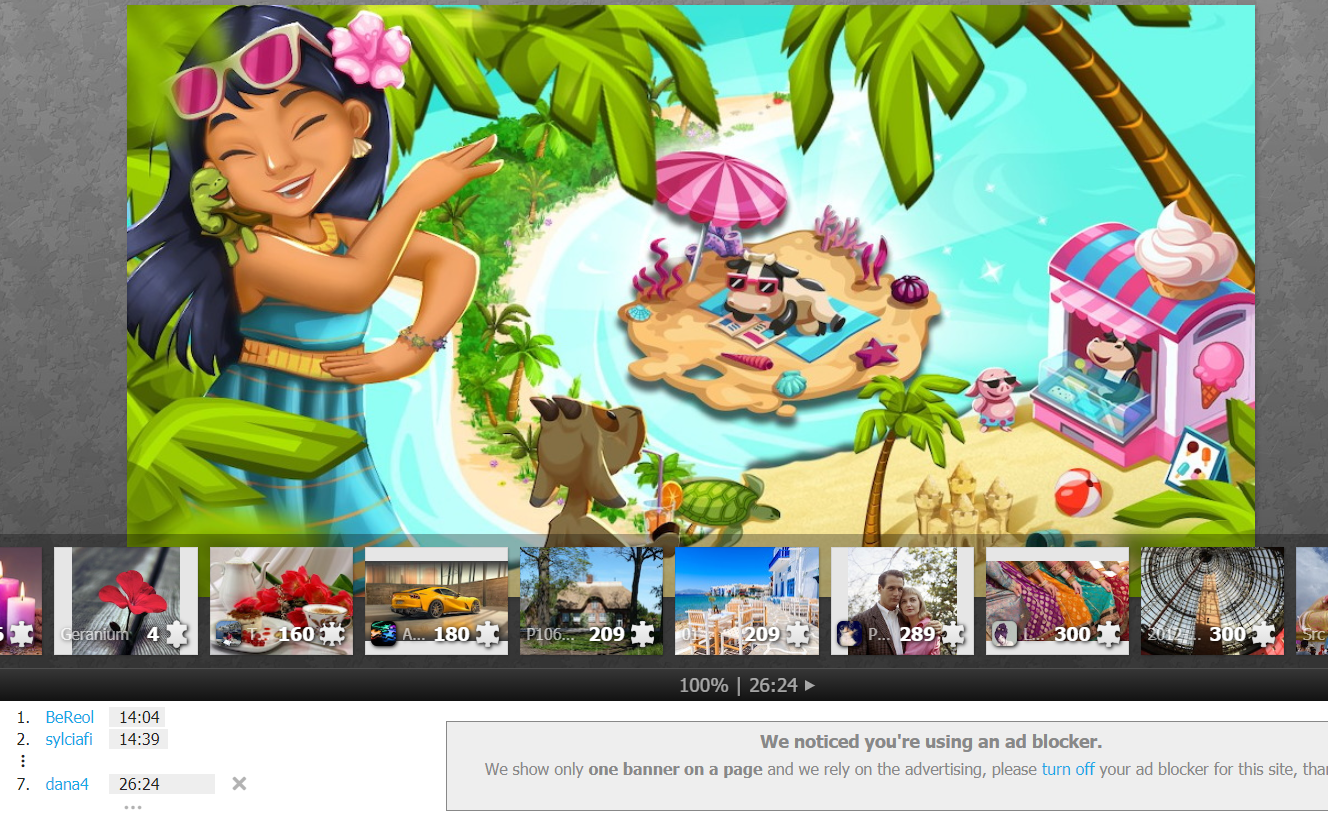Click the puzzle piece icon beside 4

(x=177, y=634)
